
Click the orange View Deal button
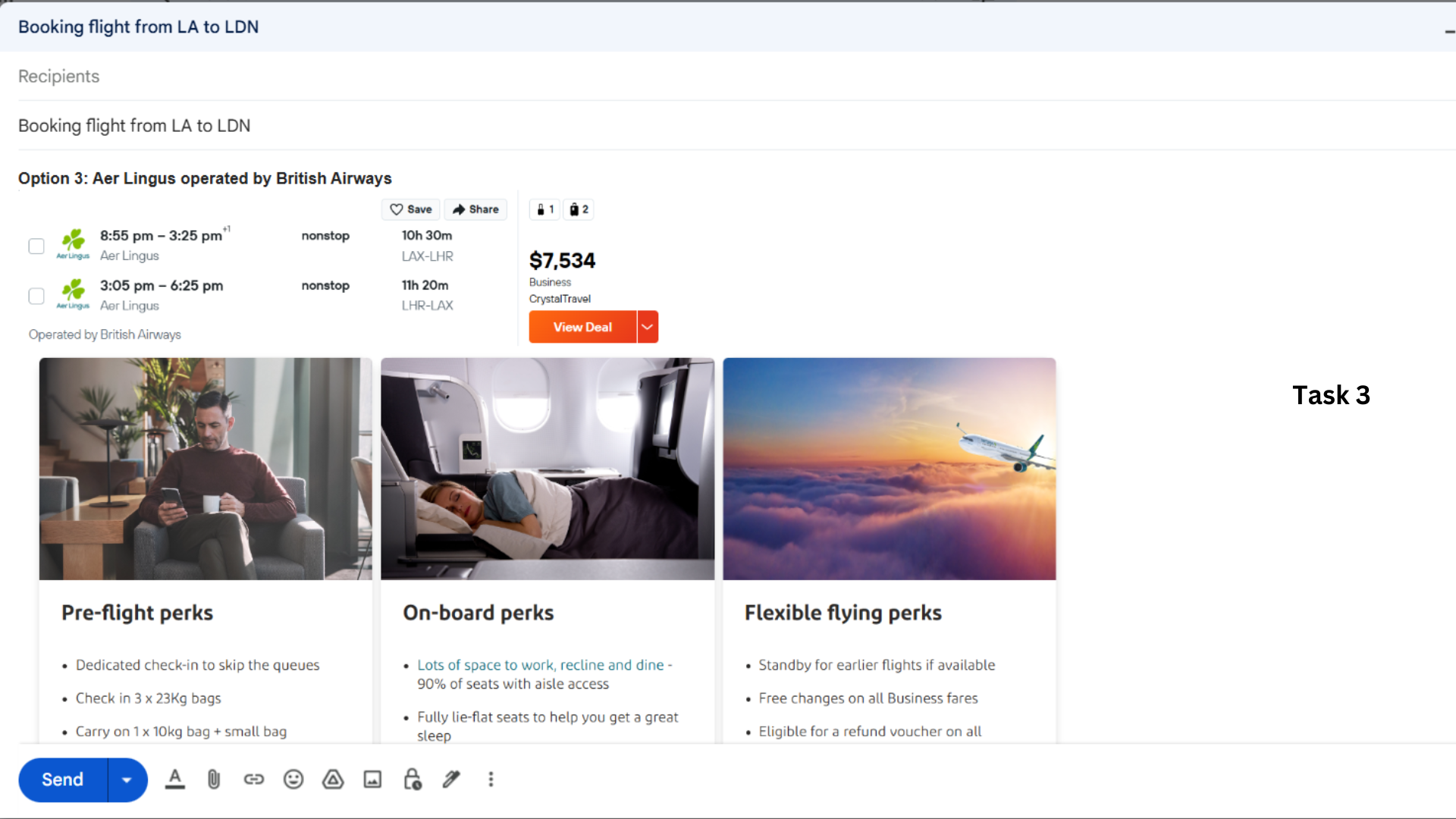tap(582, 327)
